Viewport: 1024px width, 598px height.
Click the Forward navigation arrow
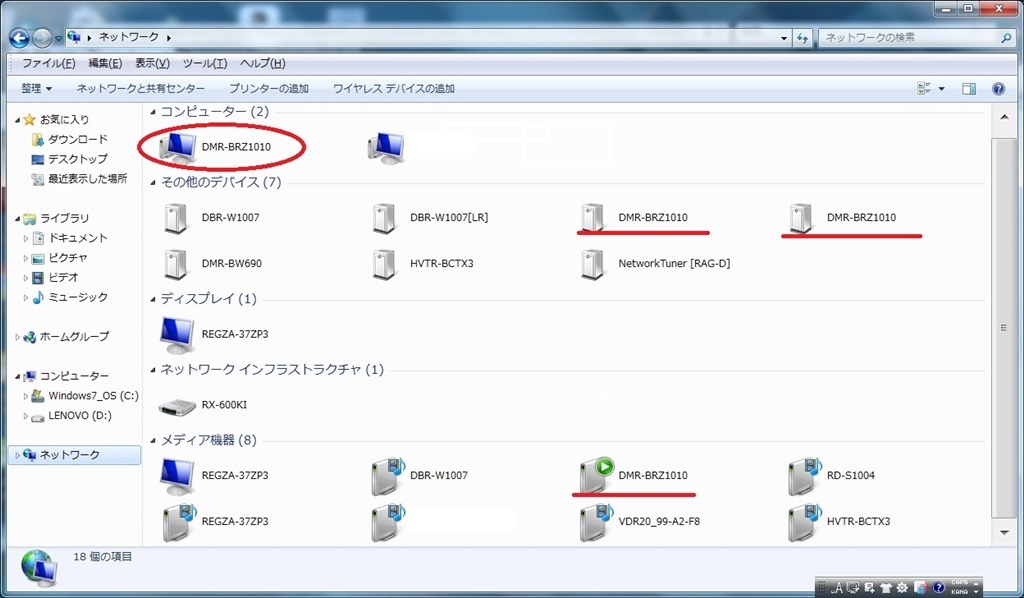click(x=42, y=38)
